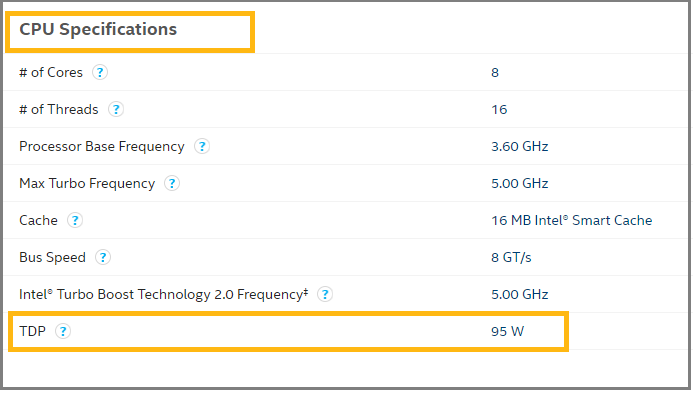Open the # of Threads help tooltip icon
Image resolution: width=693 pixels, height=394 pixels.
116,109
